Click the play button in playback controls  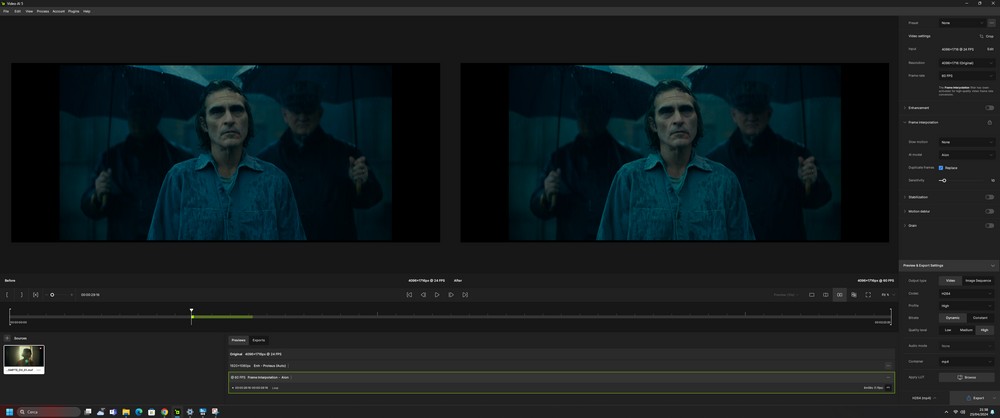pyautogui.click(x=437, y=295)
